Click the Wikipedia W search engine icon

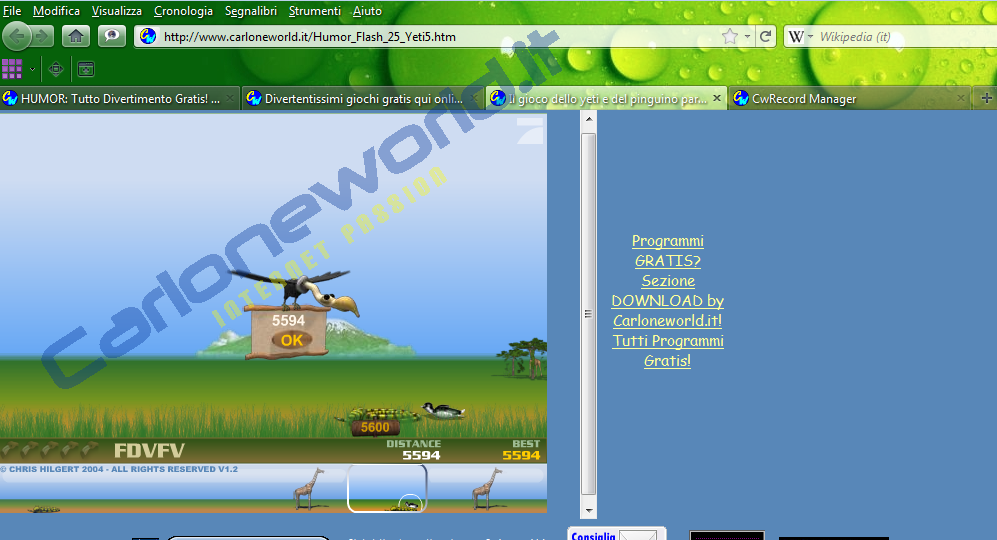pyautogui.click(x=796, y=37)
